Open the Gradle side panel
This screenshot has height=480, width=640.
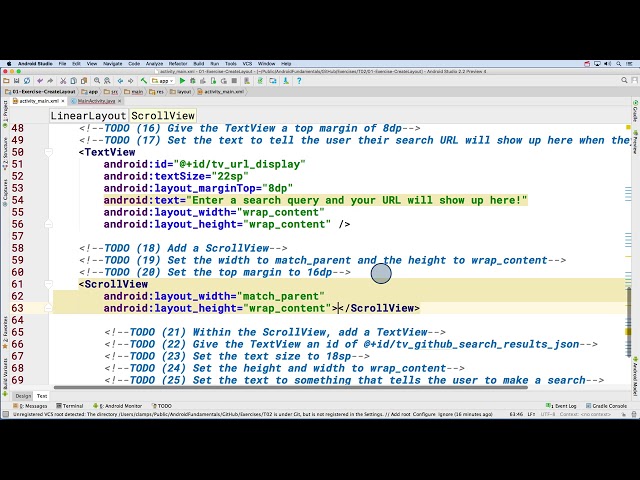[x=635, y=110]
